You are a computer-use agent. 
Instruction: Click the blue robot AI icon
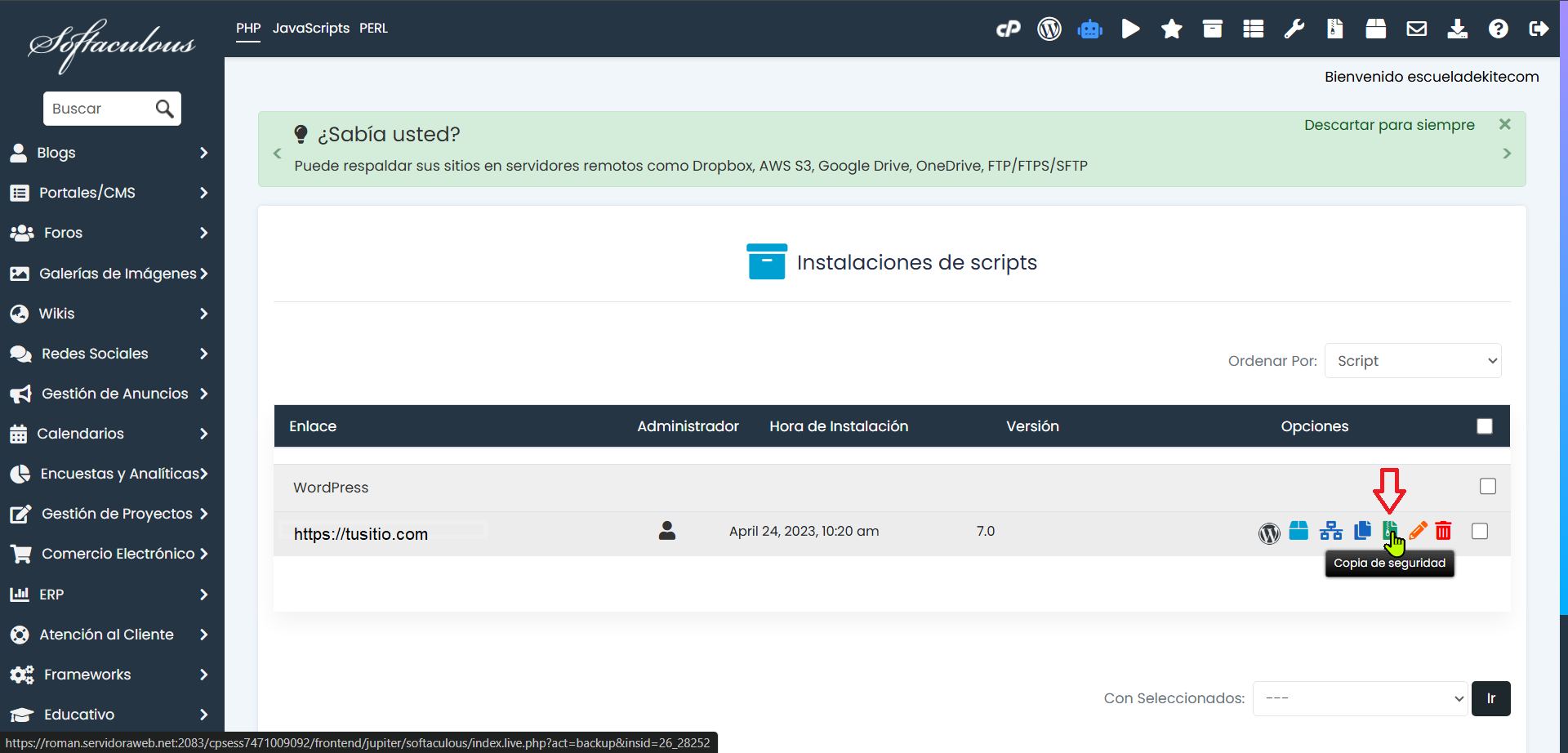point(1090,29)
